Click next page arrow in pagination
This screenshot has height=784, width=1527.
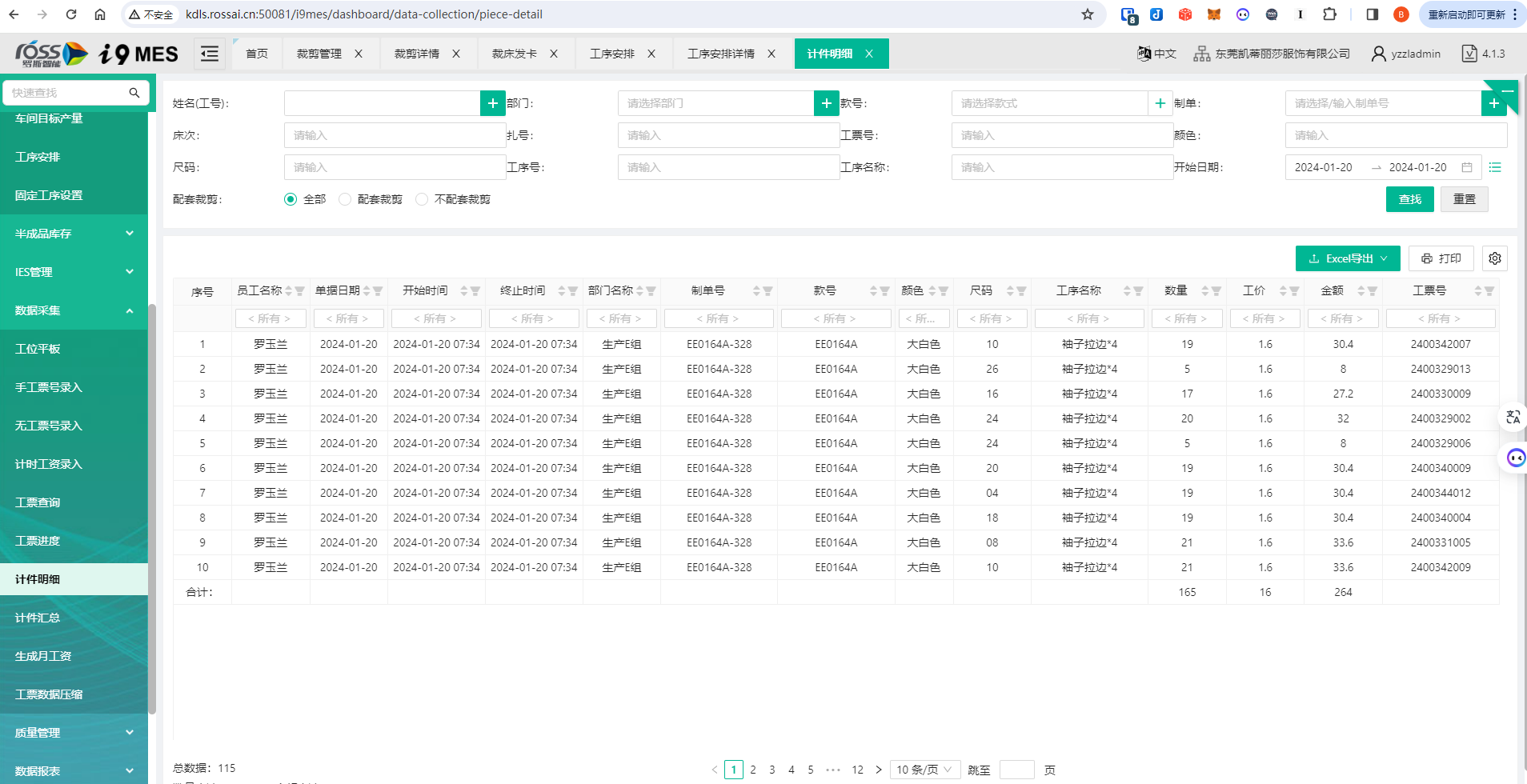coord(879,770)
